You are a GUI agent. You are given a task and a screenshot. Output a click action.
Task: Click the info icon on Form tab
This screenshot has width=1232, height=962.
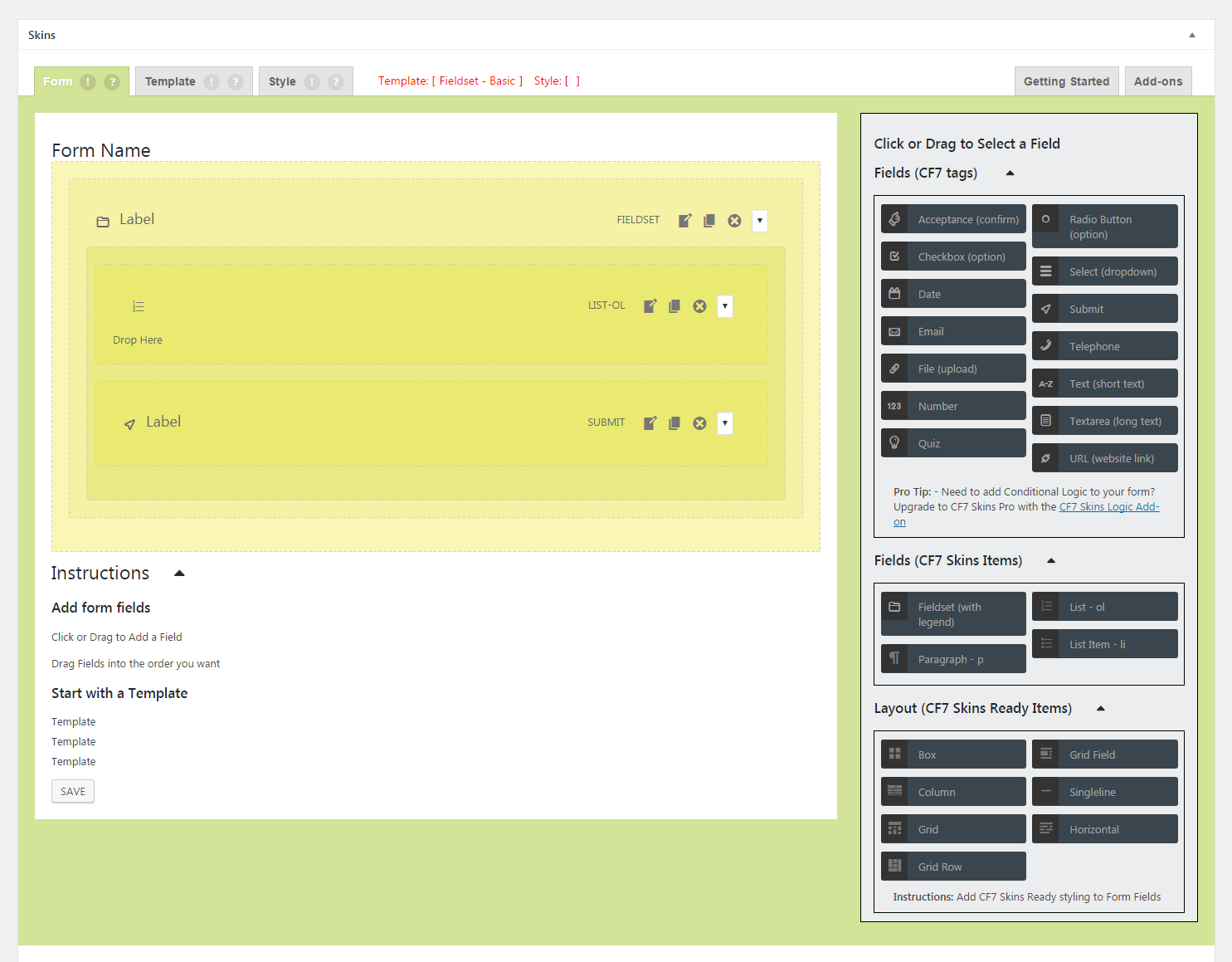click(88, 81)
